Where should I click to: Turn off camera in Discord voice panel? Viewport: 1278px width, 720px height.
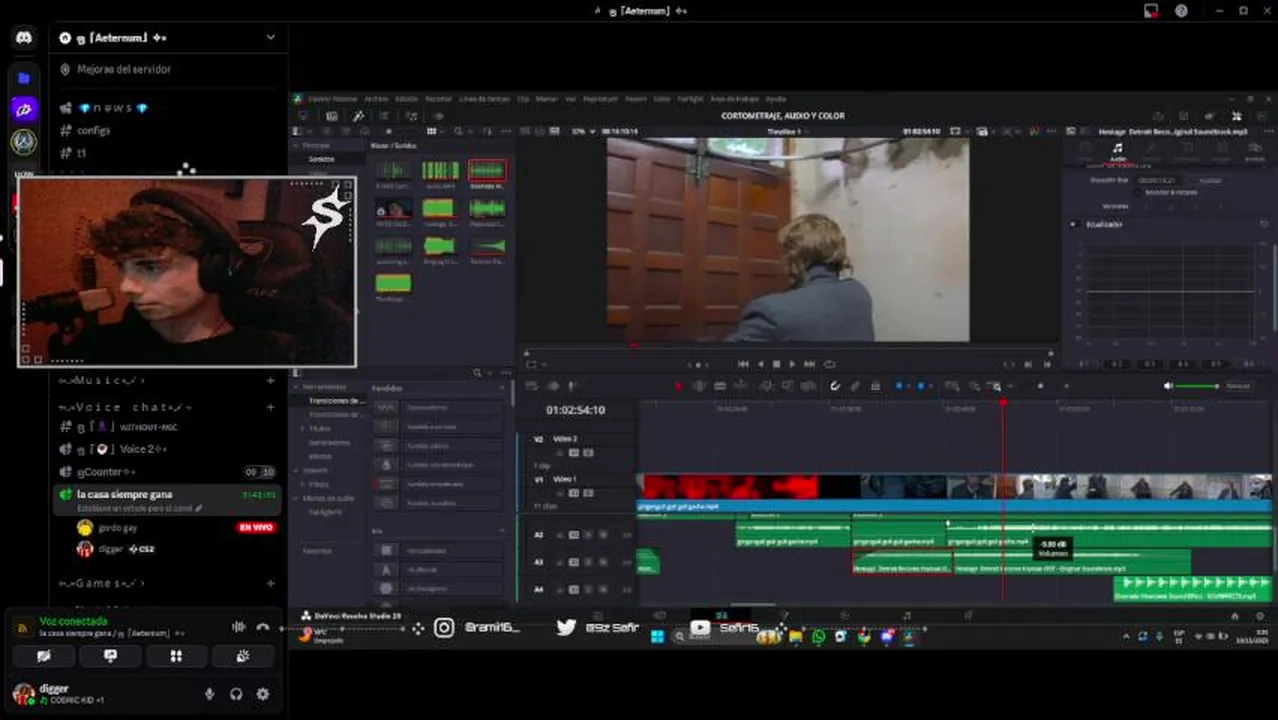(x=43, y=656)
